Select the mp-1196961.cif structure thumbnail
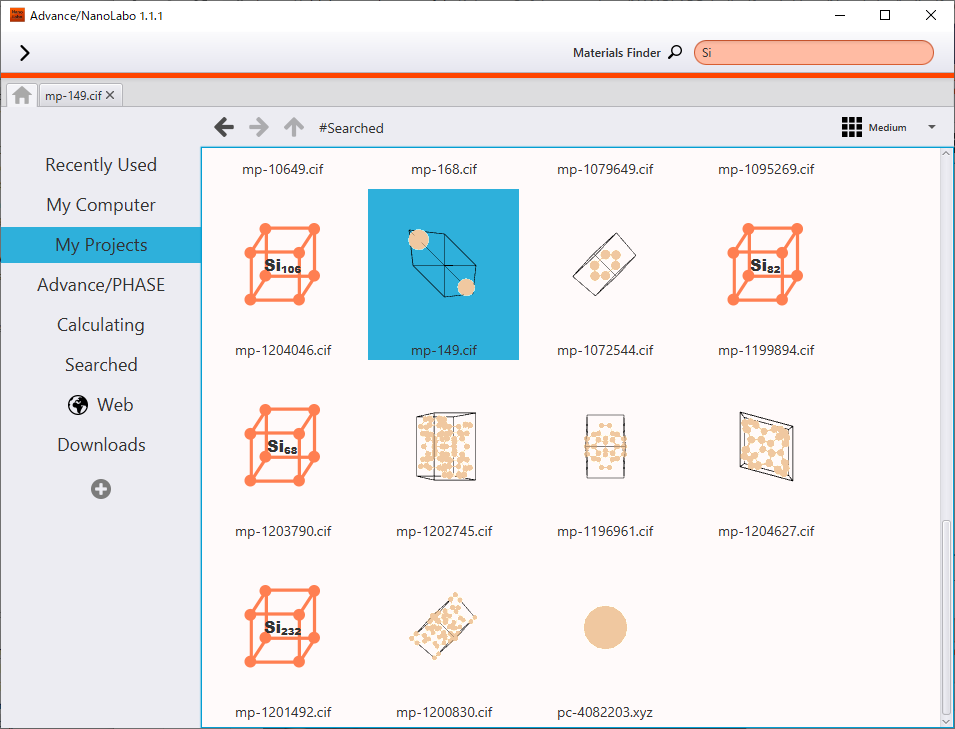Image resolution: width=955 pixels, height=729 pixels. 605,446
